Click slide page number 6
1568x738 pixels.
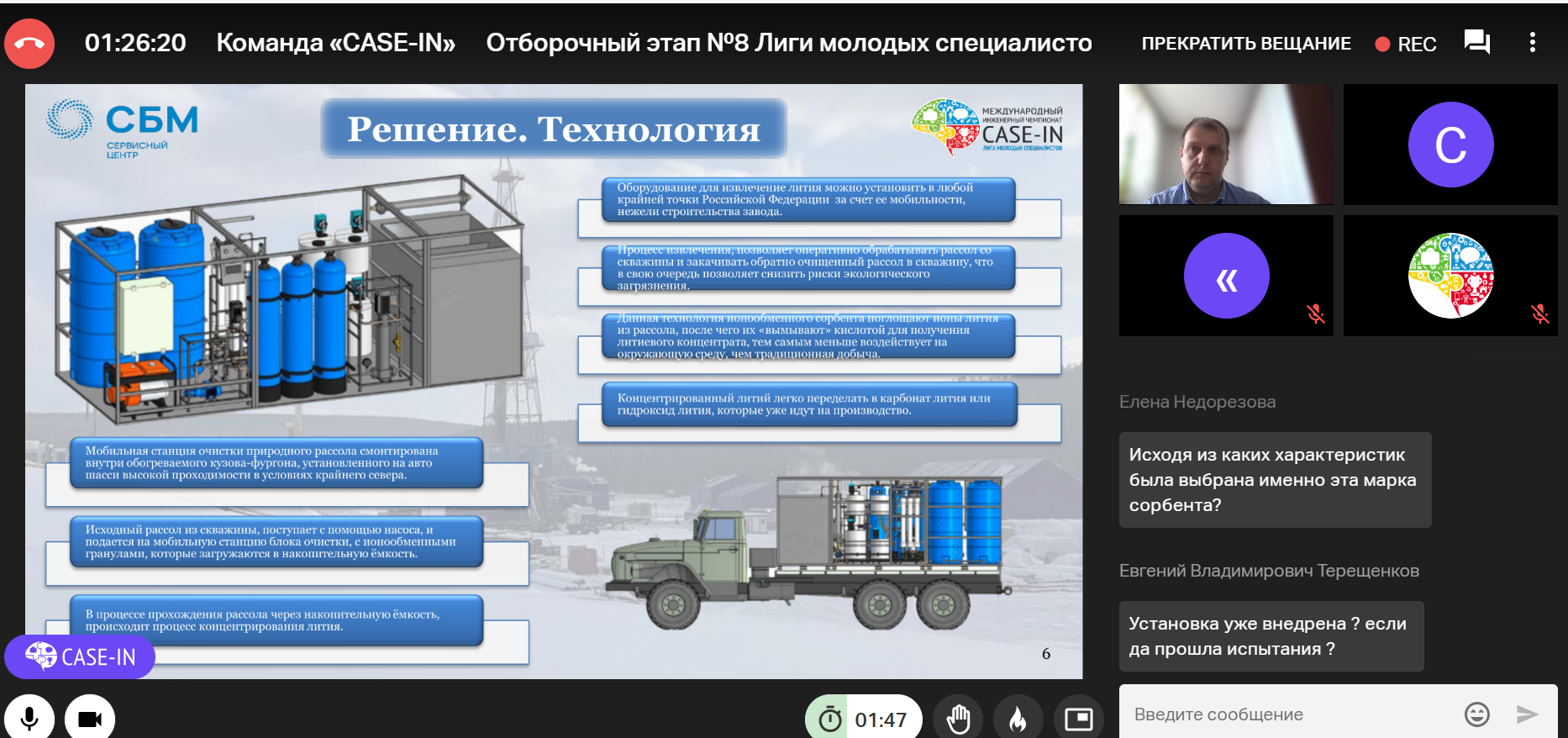(x=1046, y=654)
